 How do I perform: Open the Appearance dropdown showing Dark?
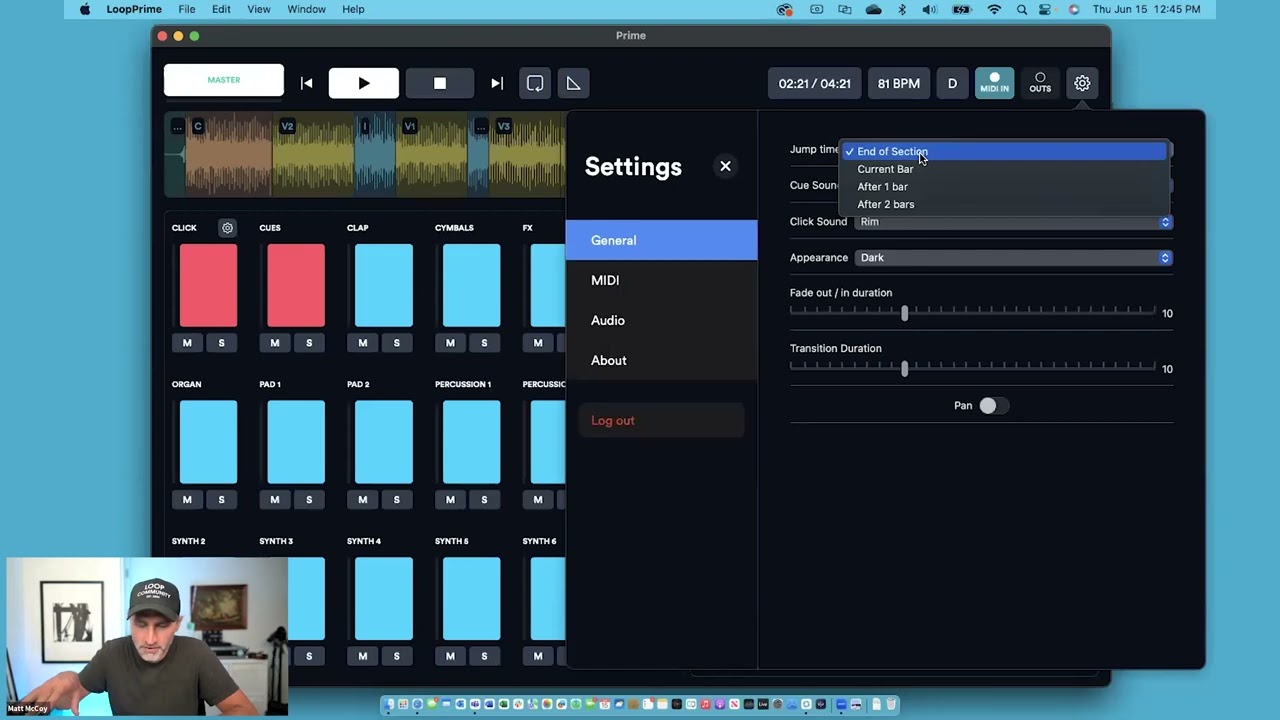click(1013, 258)
